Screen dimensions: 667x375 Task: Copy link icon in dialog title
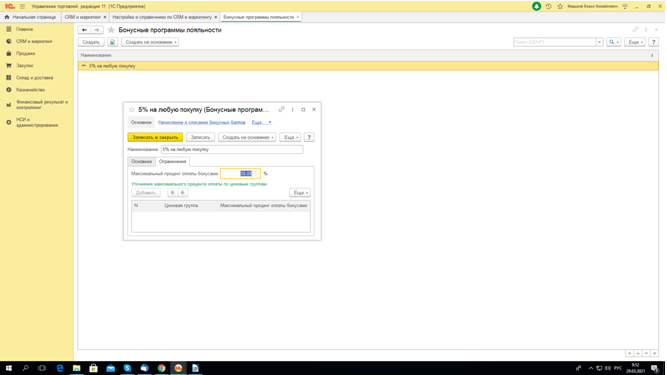pos(282,110)
